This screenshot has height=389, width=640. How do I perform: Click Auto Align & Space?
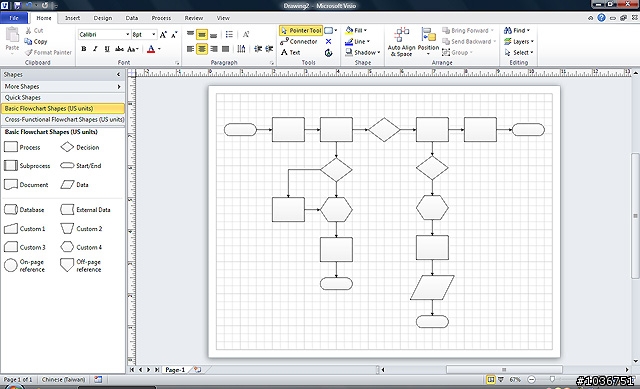pos(401,42)
